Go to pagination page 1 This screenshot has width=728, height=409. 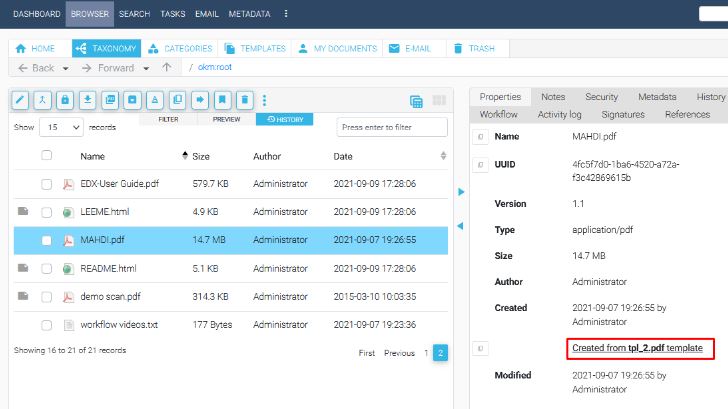coord(426,353)
